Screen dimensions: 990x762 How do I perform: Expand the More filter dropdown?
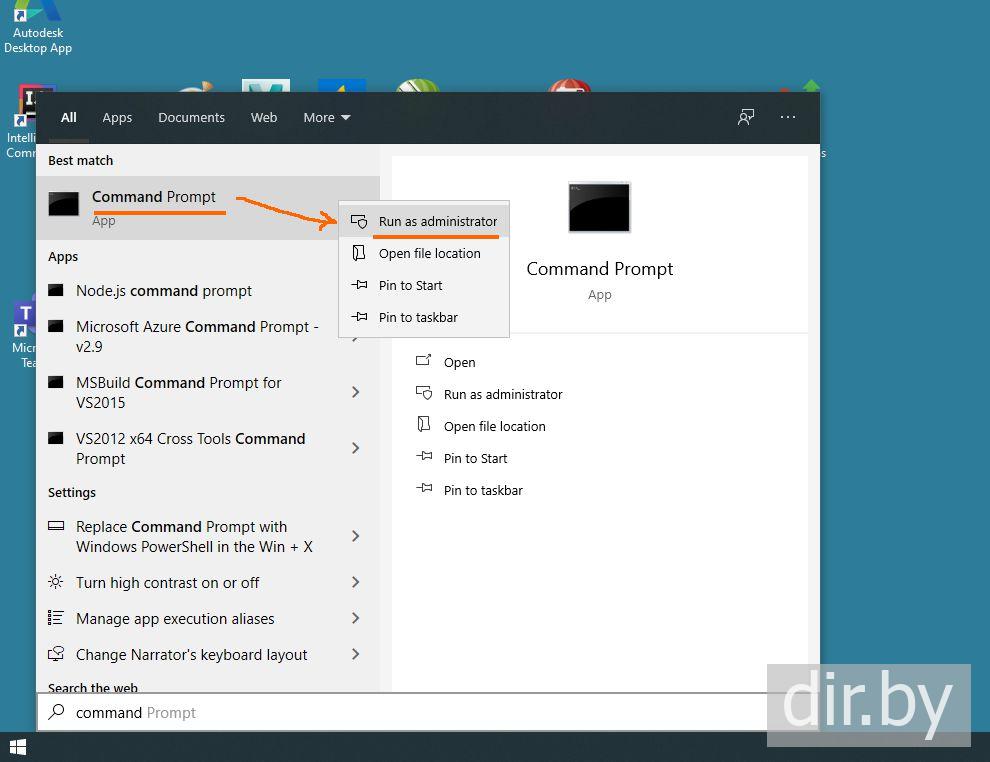point(327,118)
